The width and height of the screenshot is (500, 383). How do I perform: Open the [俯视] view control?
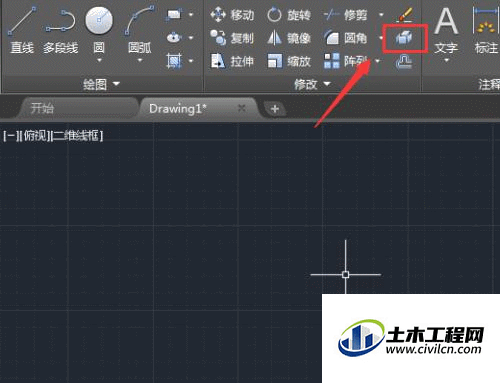pyautogui.click(x=34, y=136)
